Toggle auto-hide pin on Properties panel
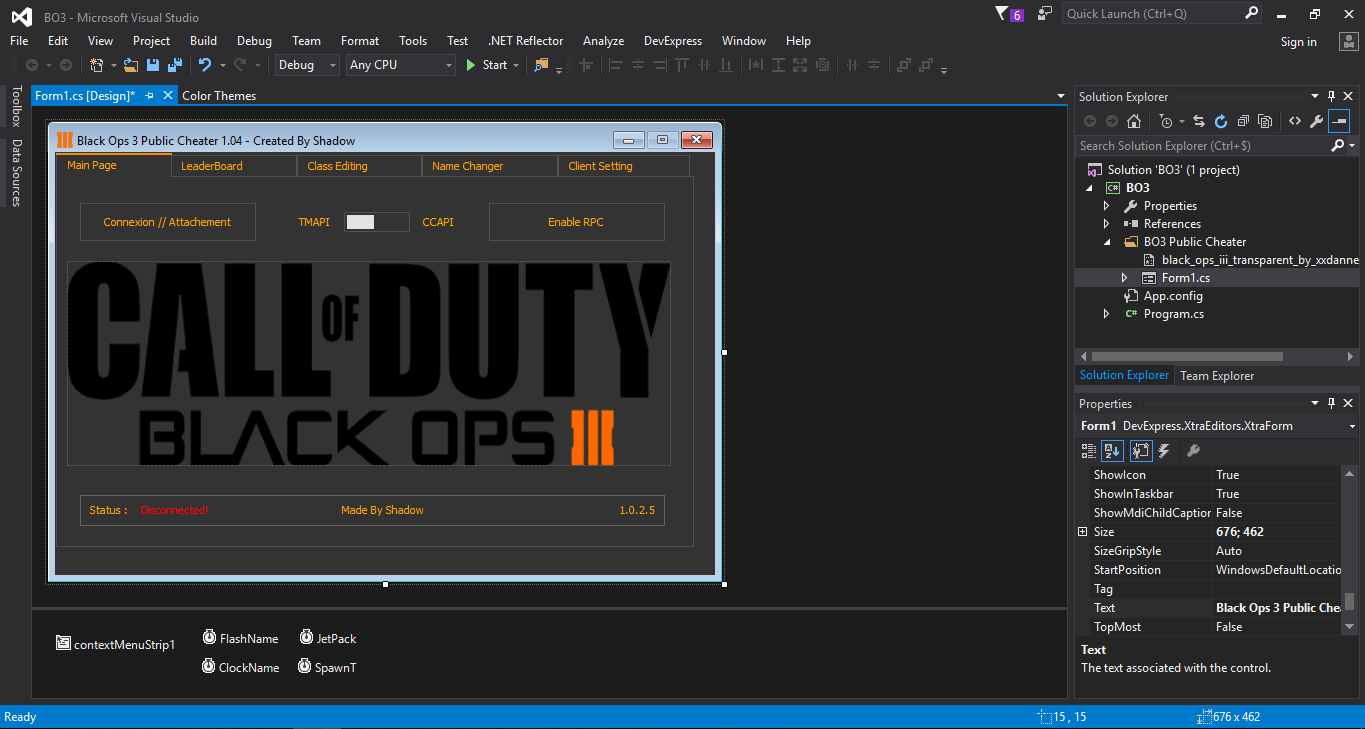Viewport: 1365px width, 729px height. [x=1331, y=403]
